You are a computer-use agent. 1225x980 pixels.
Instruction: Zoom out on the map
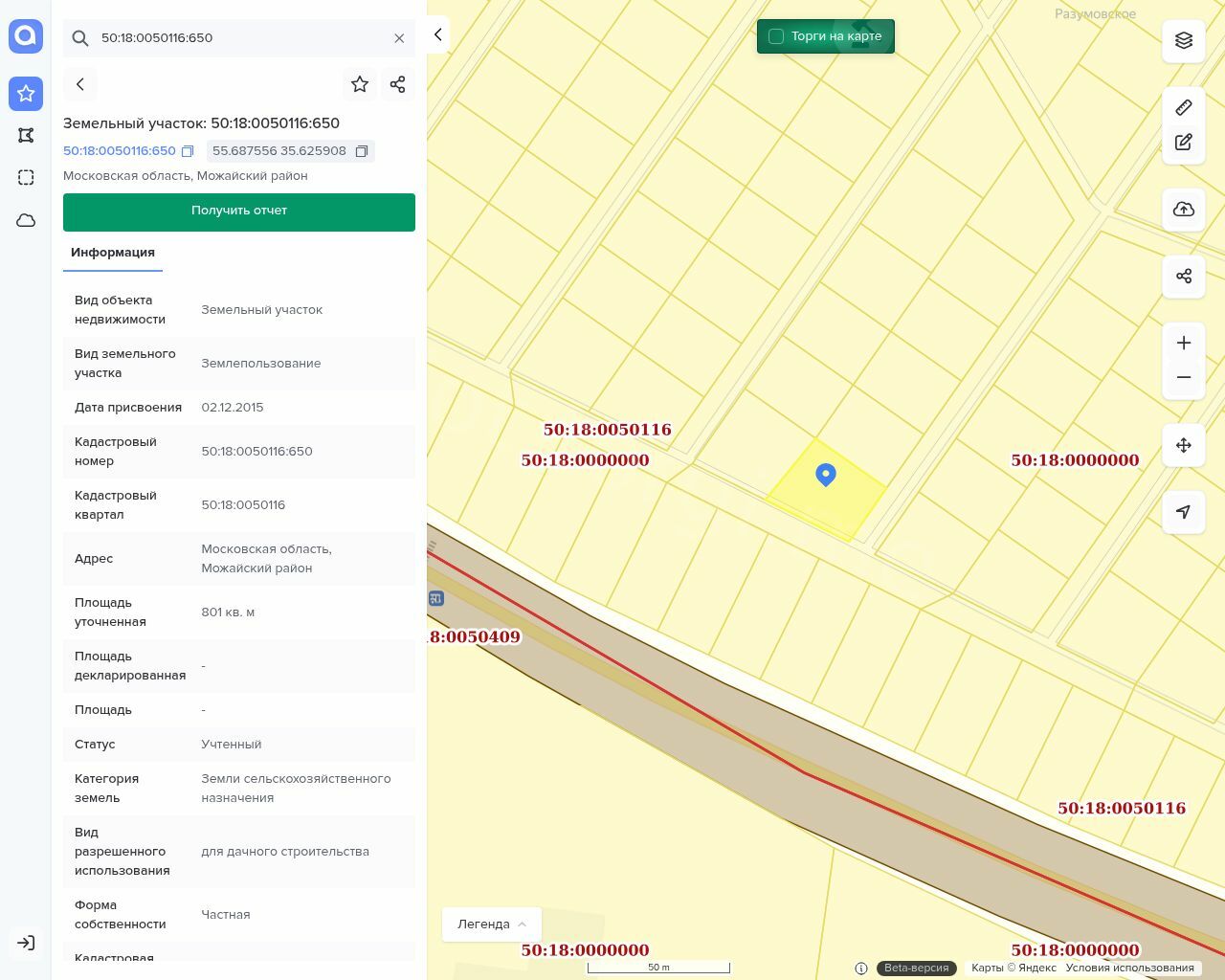(1184, 377)
